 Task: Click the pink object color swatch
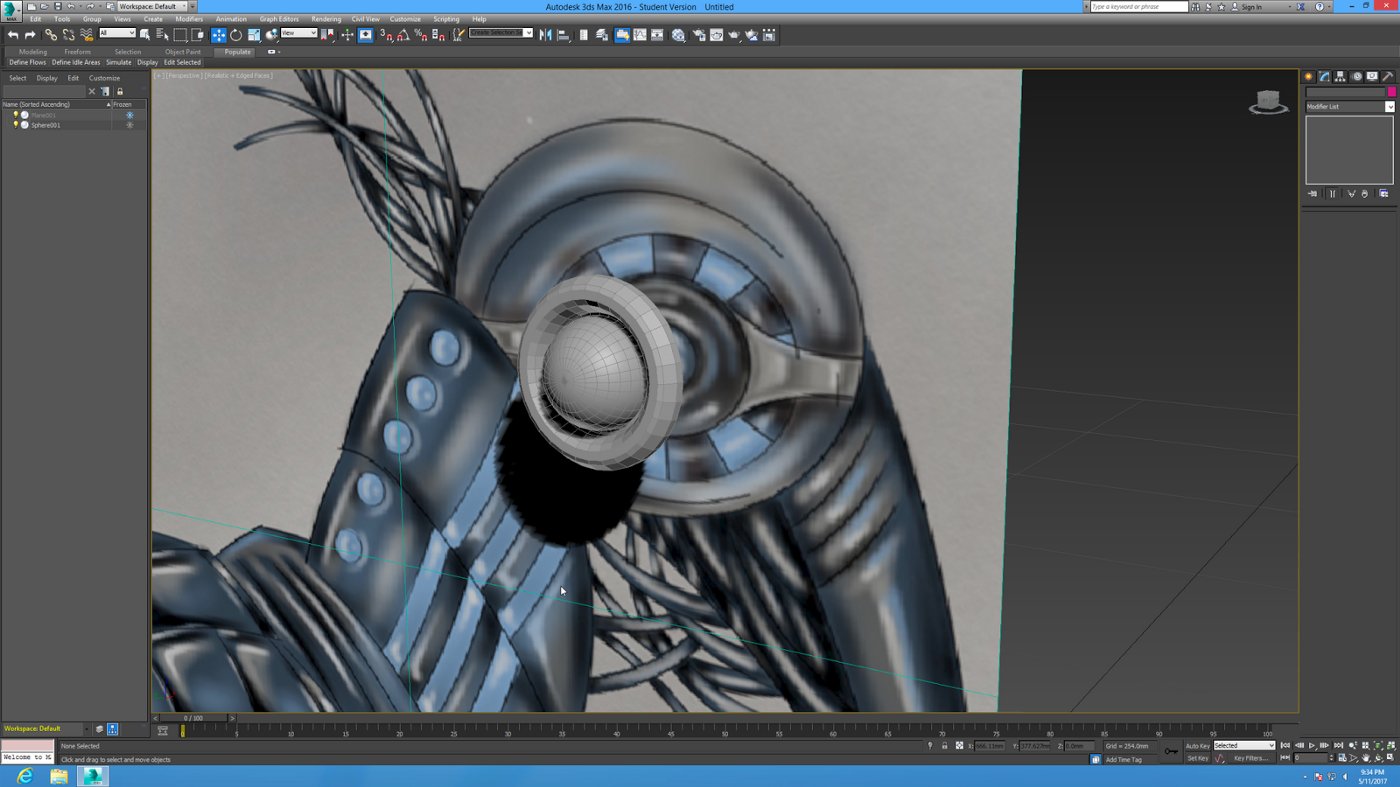tap(1391, 92)
